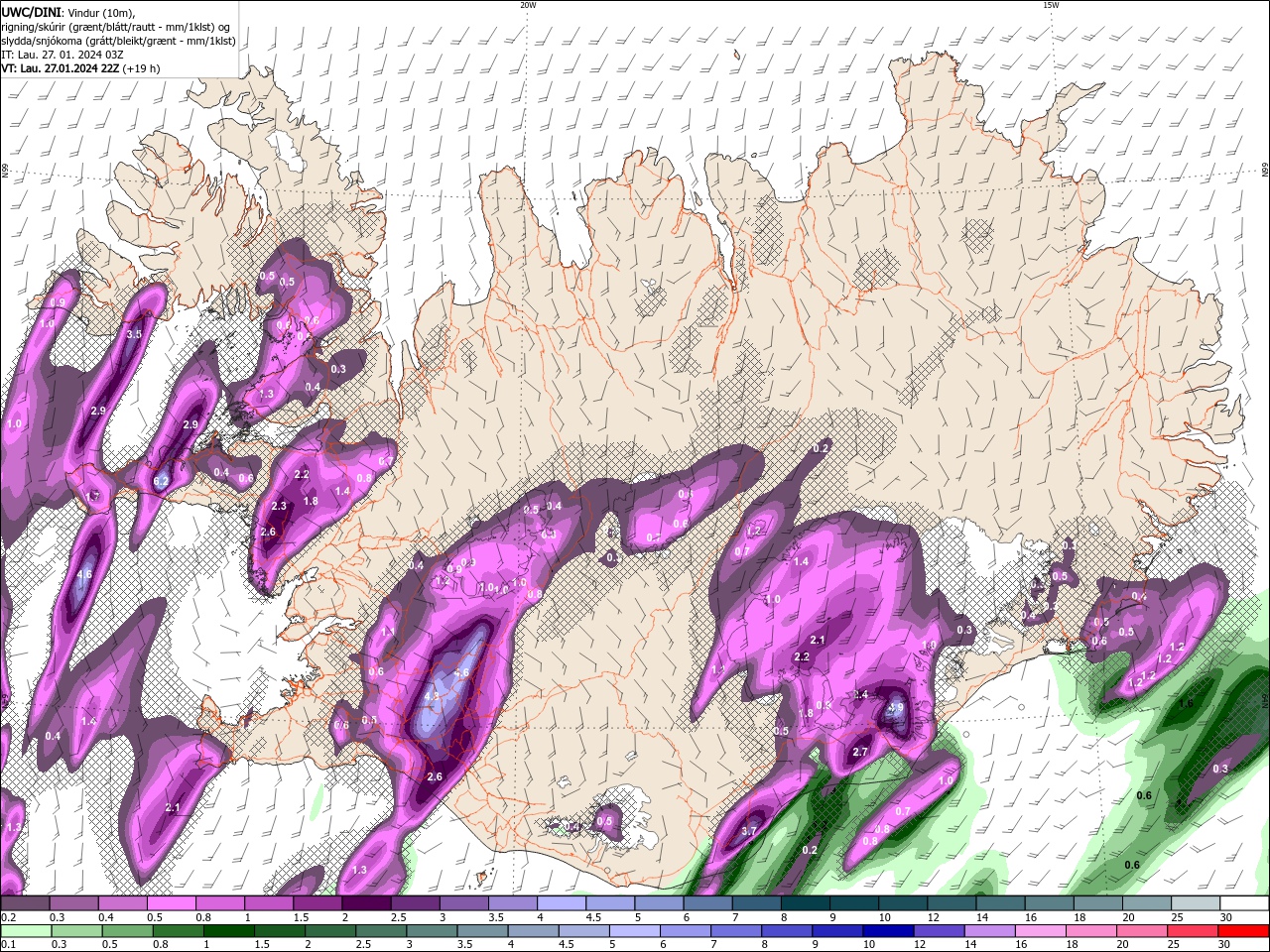Screen dimensions: 1270x952
Task: Click the 3.7 snowfall value on map
Action: [749, 831]
